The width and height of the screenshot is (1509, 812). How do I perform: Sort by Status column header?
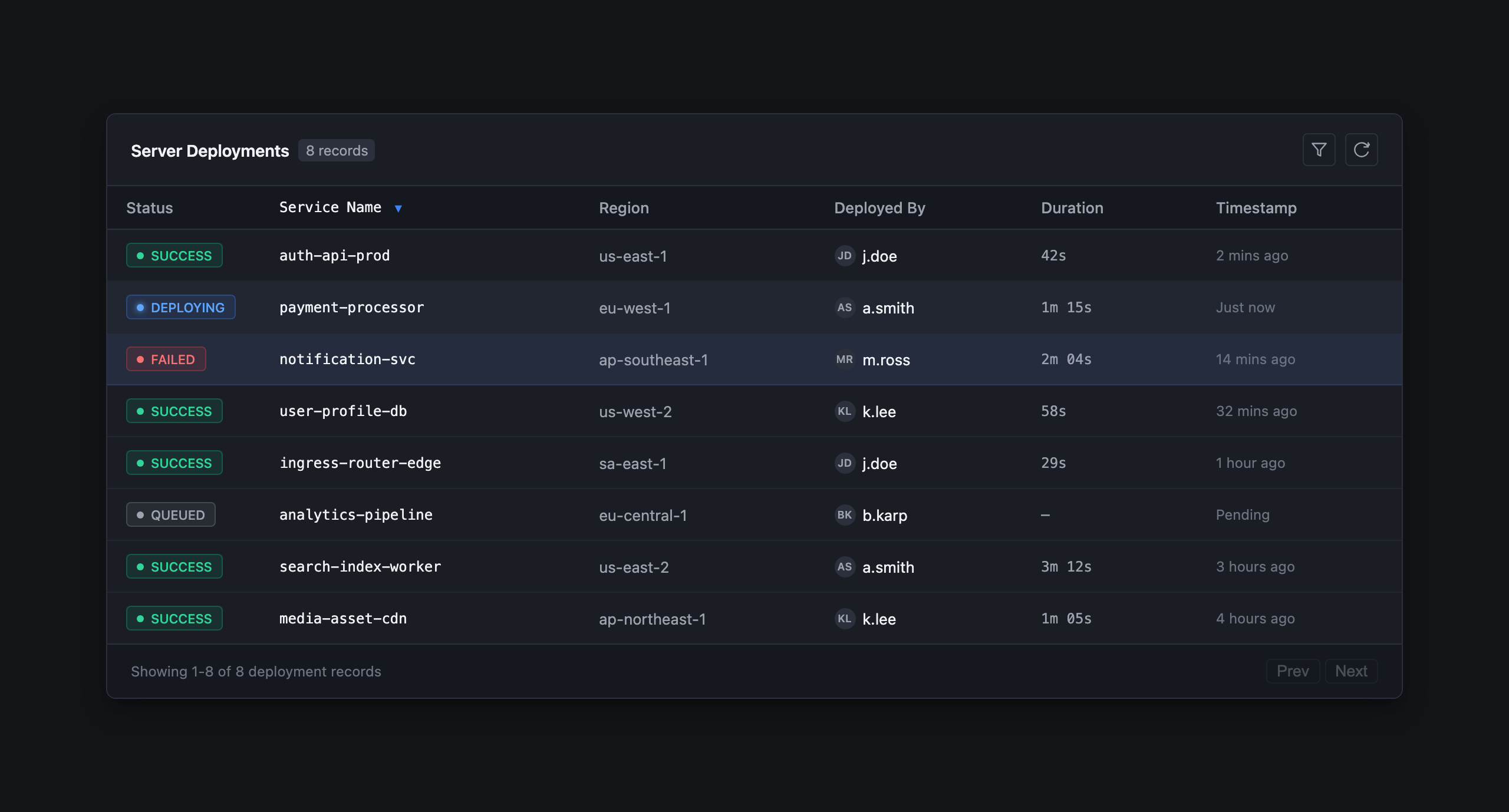[x=150, y=208]
